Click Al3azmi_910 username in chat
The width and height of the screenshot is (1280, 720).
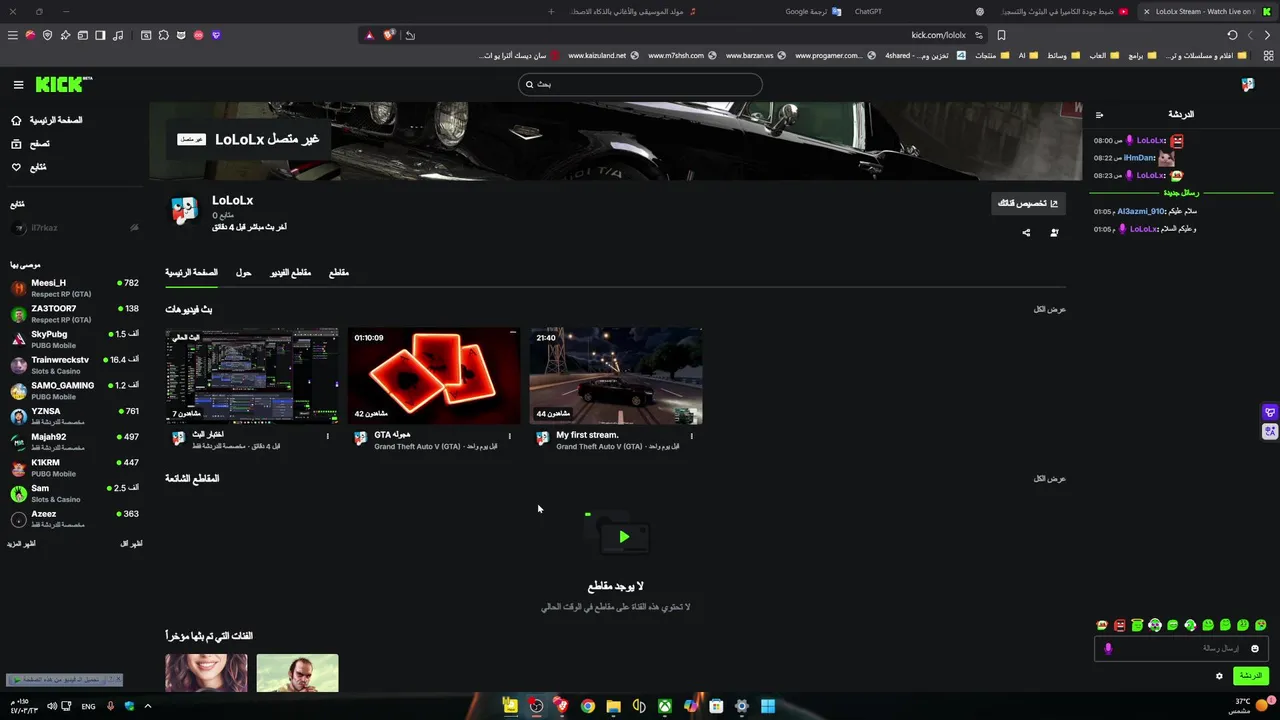[1141, 212]
